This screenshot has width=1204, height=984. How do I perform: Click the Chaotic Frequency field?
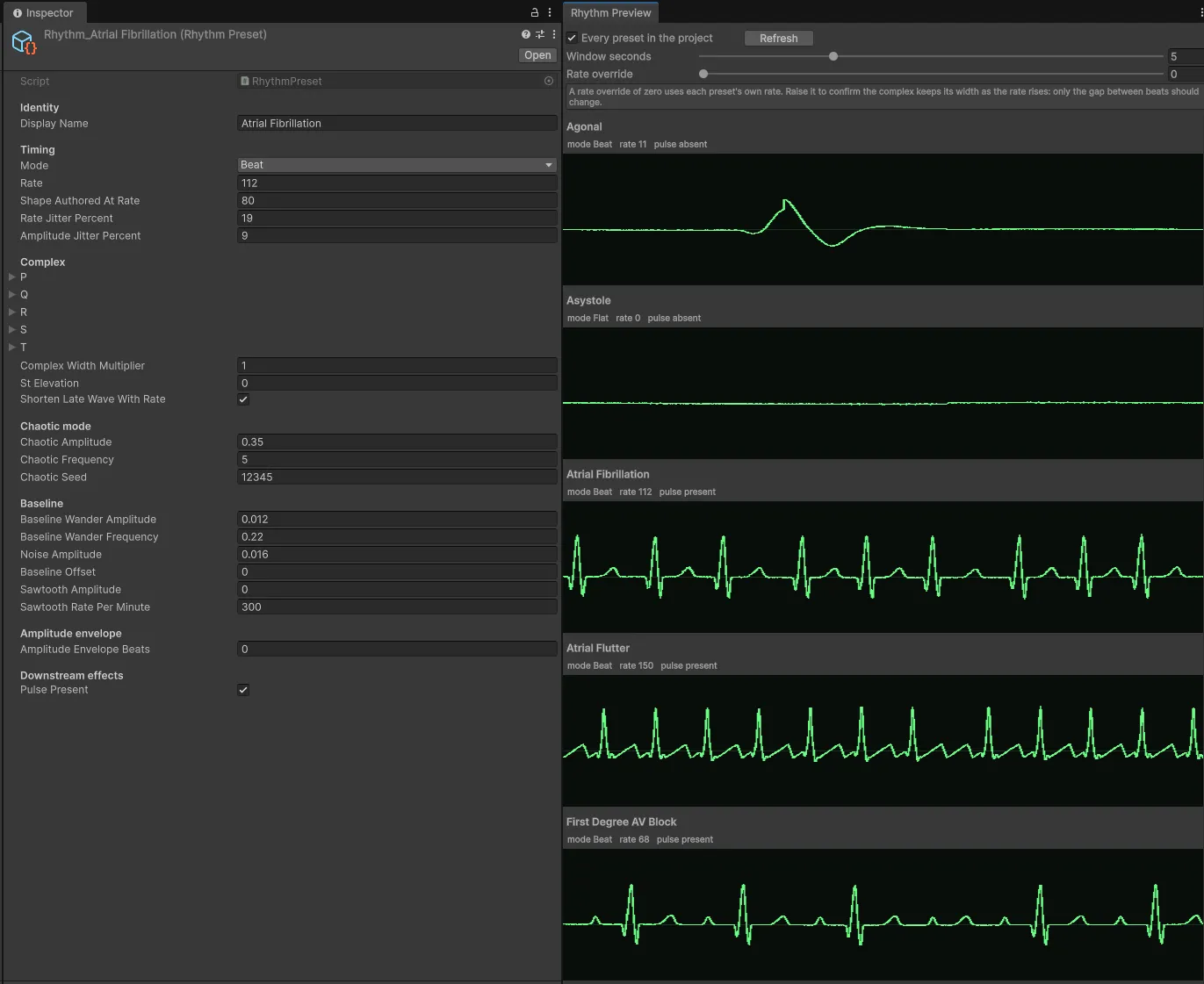397,460
